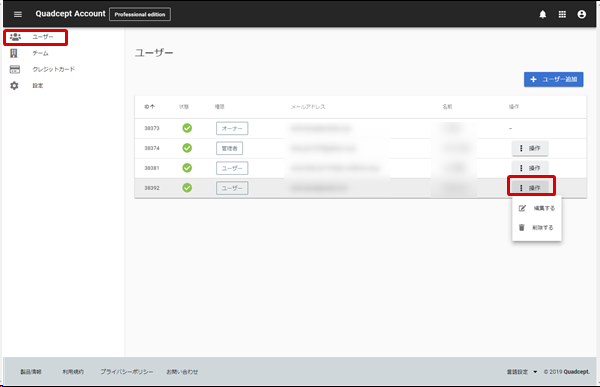
Task: Click the Professional edition badge
Action: coord(140,14)
